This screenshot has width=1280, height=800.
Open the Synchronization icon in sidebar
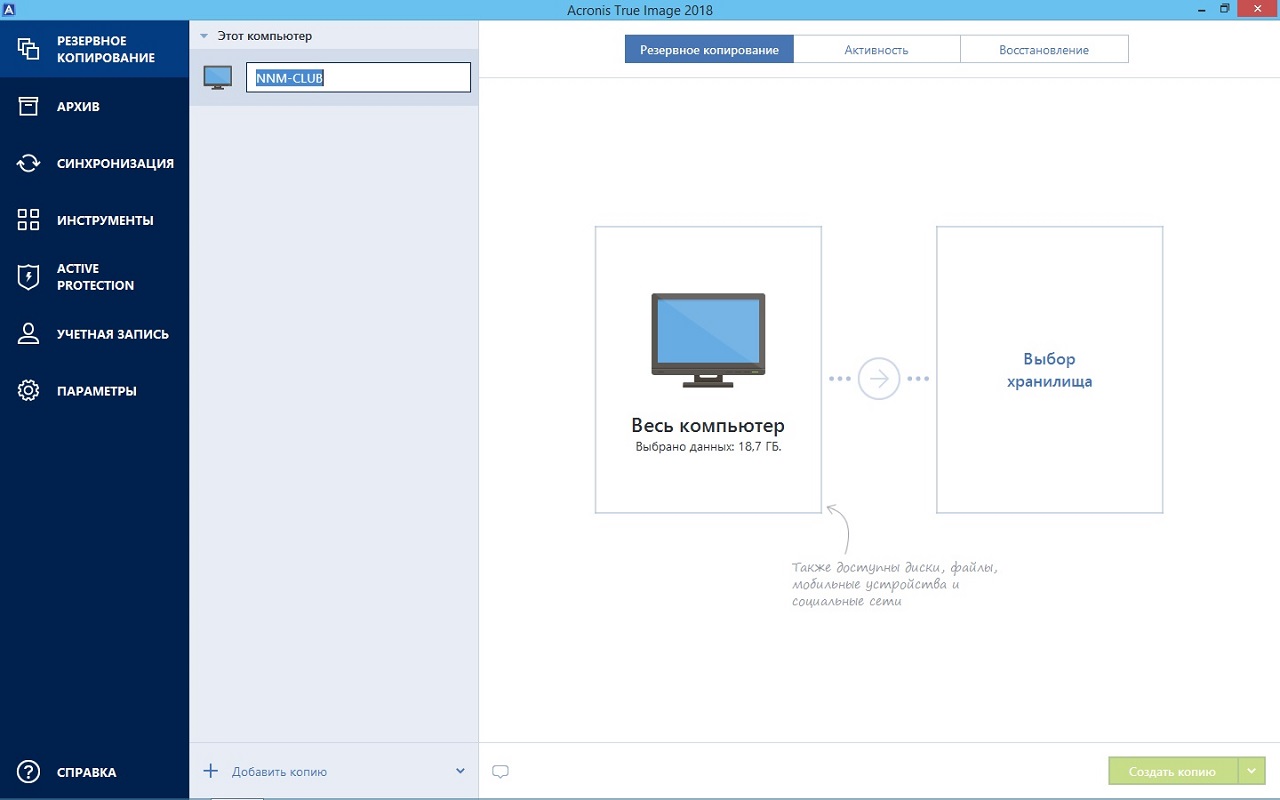28,163
